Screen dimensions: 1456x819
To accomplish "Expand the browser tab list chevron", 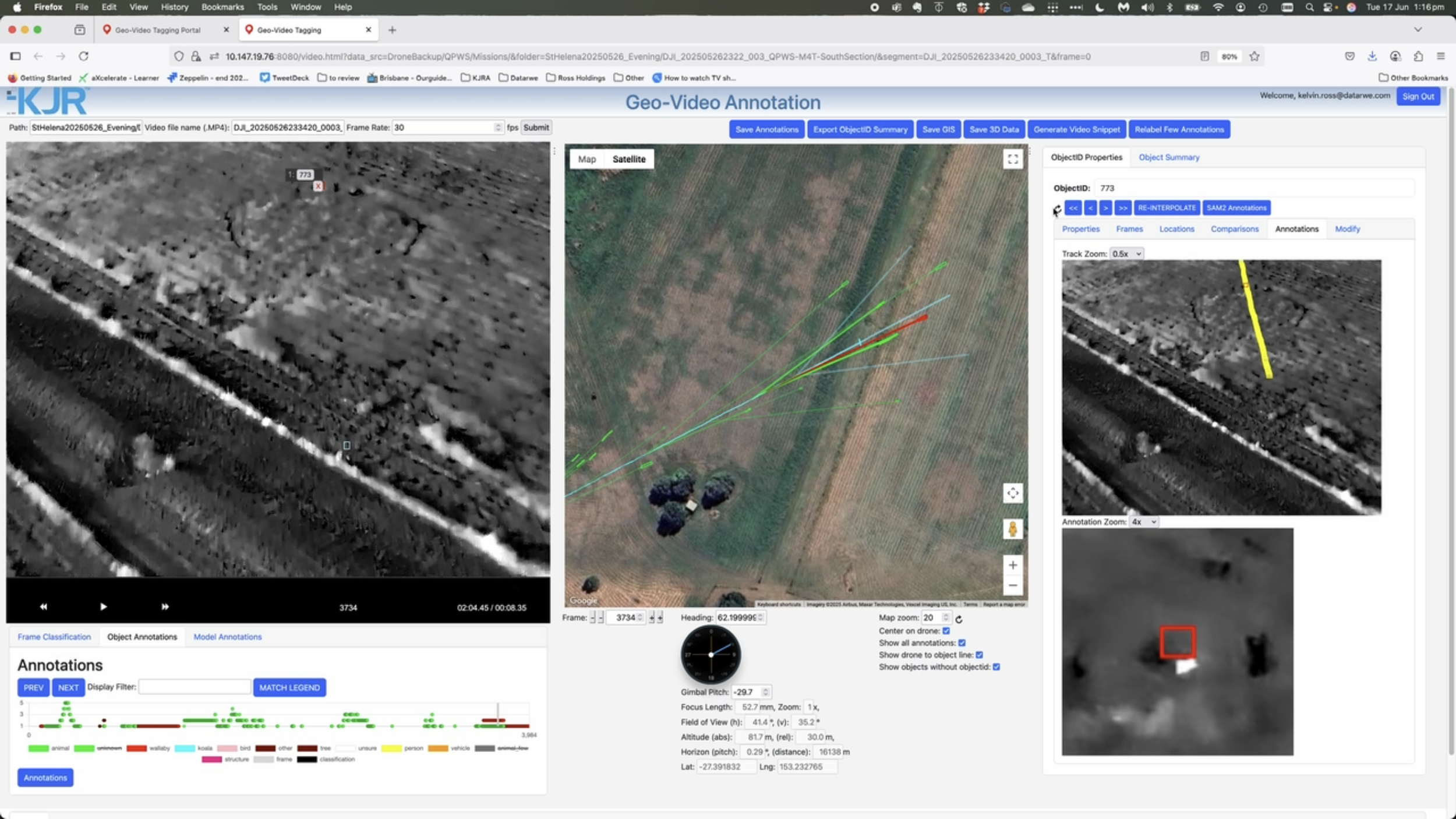I will point(1418,30).
